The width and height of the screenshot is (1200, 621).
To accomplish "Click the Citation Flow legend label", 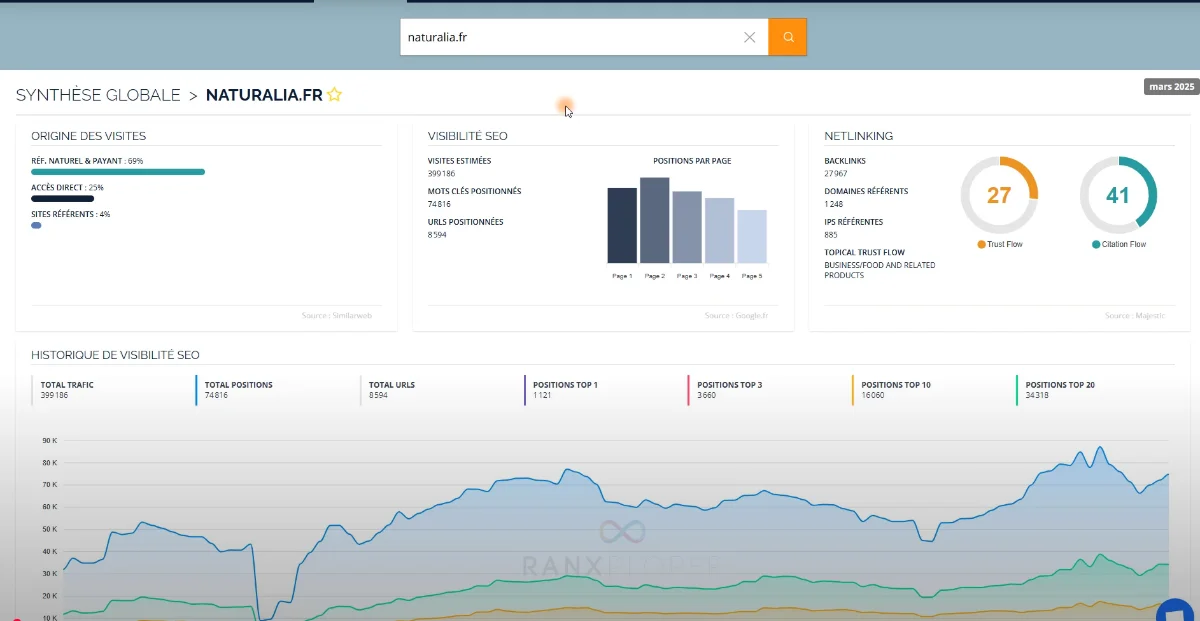I will point(1119,244).
